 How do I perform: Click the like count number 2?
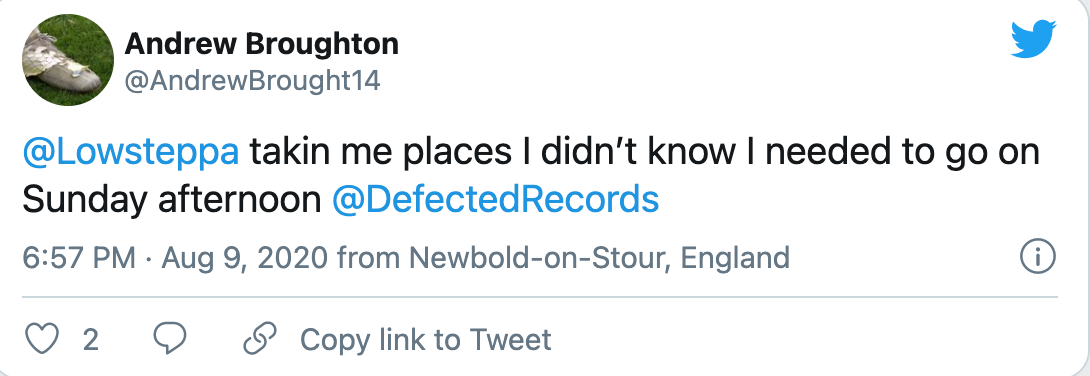tap(90, 340)
